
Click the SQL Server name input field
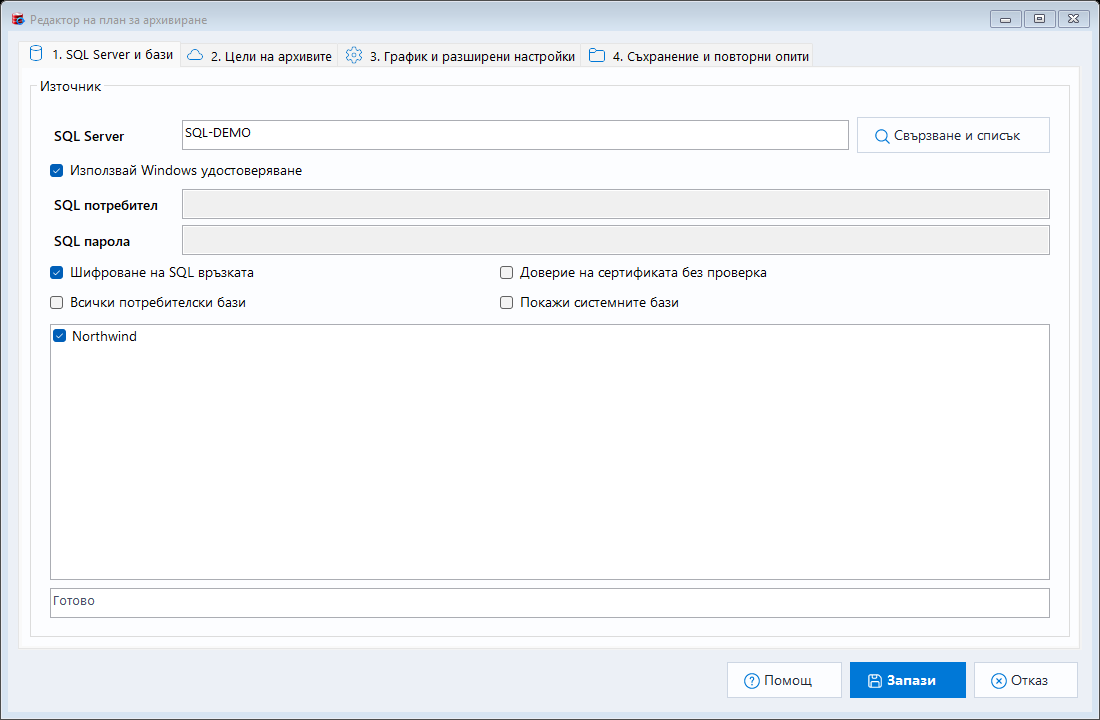click(515, 135)
